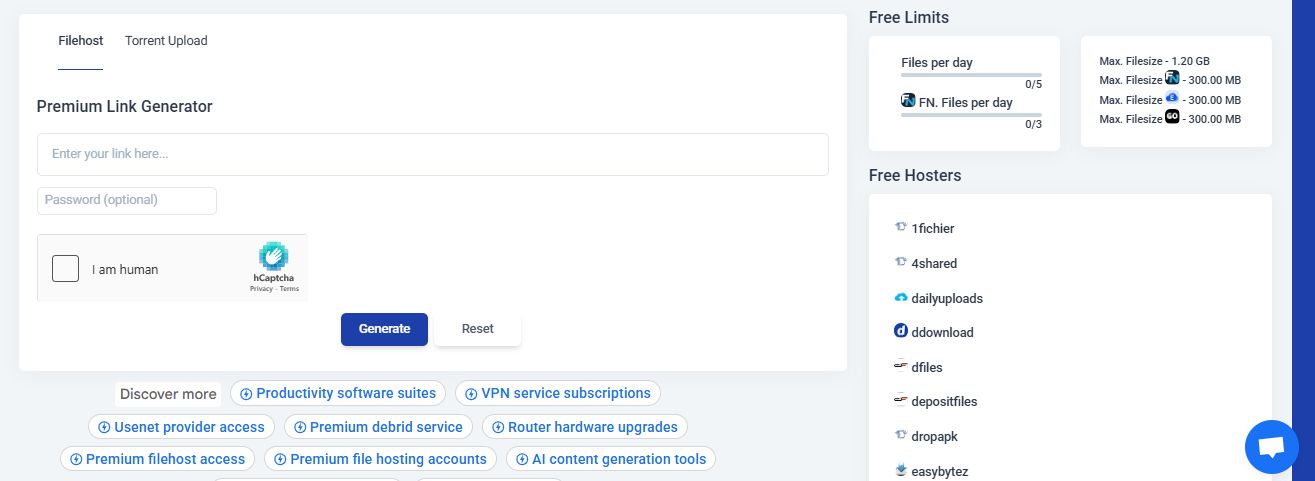Click the Files per day progress bar

(x=971, y=75)
